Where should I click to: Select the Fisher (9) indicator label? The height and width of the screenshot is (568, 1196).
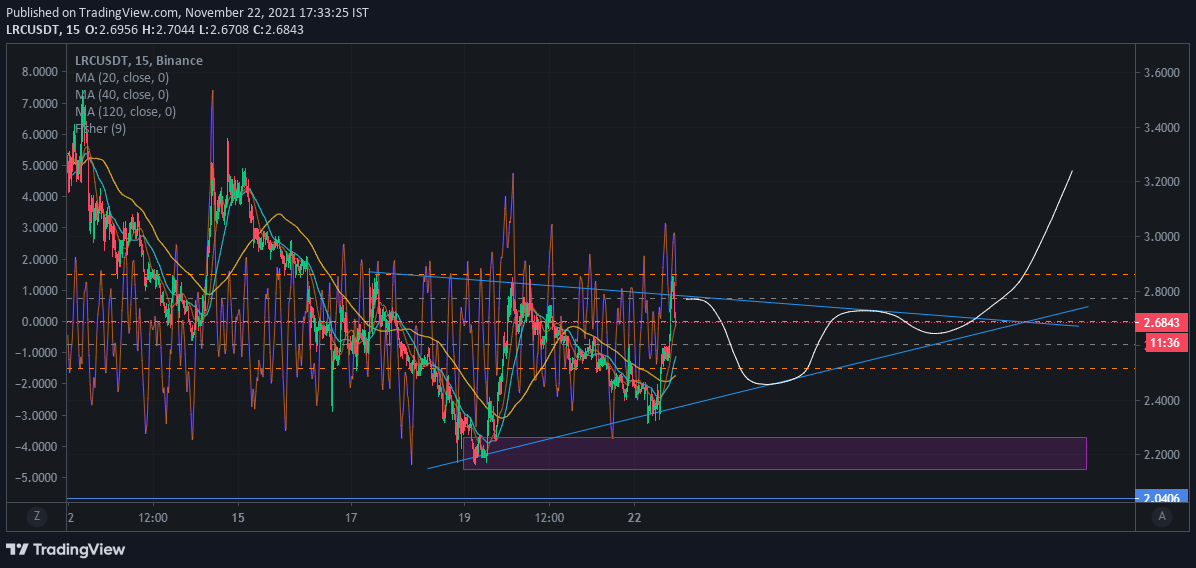click(x=101, y=129)
